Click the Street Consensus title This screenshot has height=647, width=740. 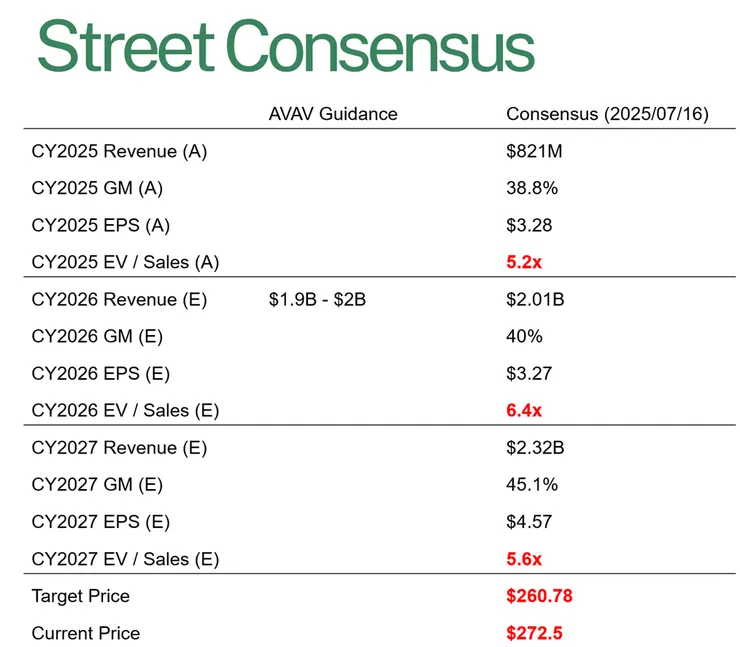point(285,47)
